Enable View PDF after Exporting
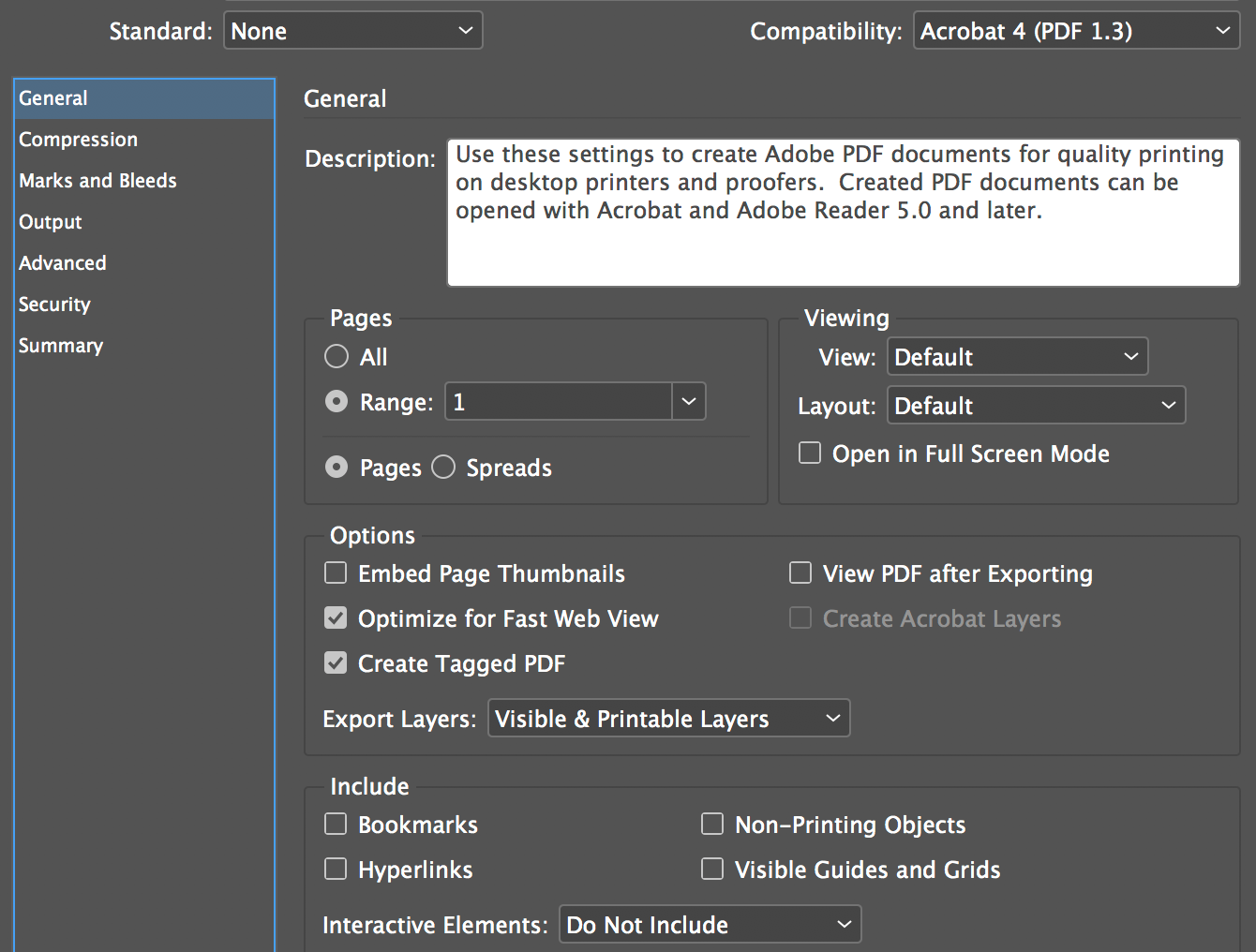Viewport: 1256px width, 952px height. tap(800, 573)
